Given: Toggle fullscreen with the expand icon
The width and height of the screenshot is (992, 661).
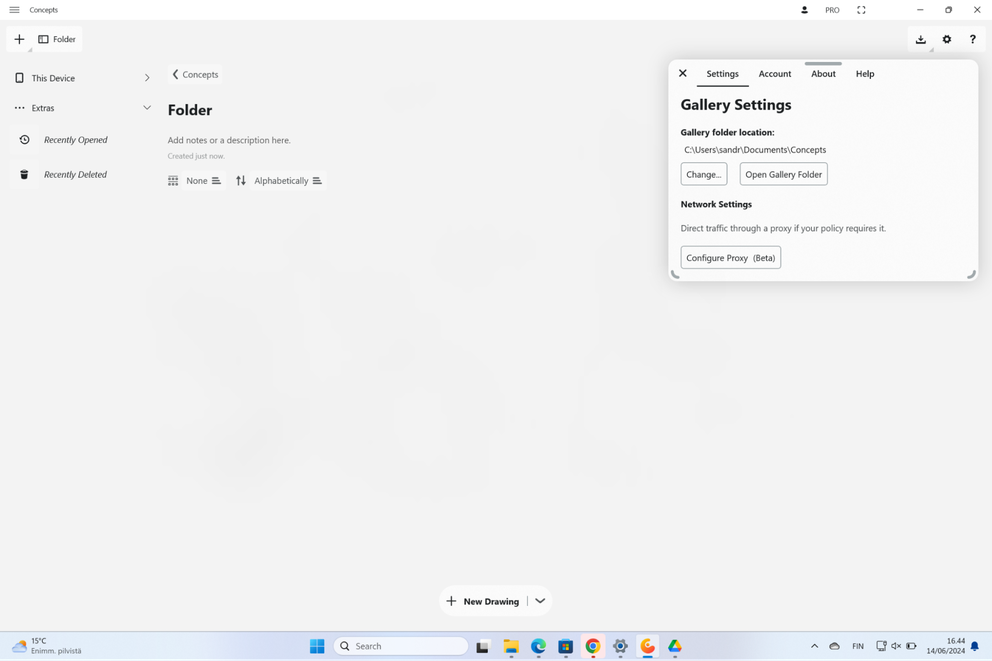Looking at the screenshot, I should point(861,9).
